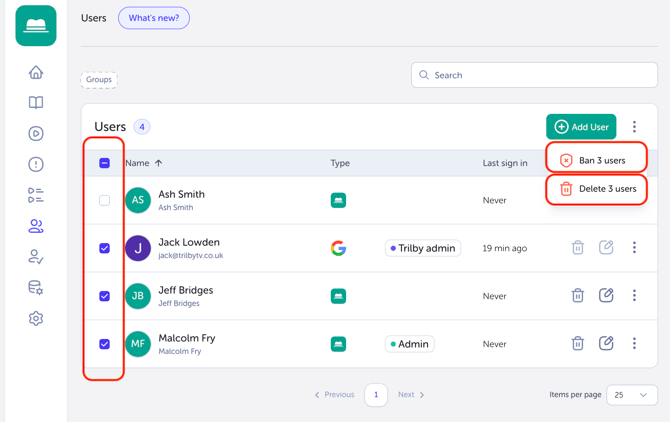The height and width of the screenshot is (422, 670).
Task: Click the Google type icon for Jack Lowden
Action: [338, 248]
